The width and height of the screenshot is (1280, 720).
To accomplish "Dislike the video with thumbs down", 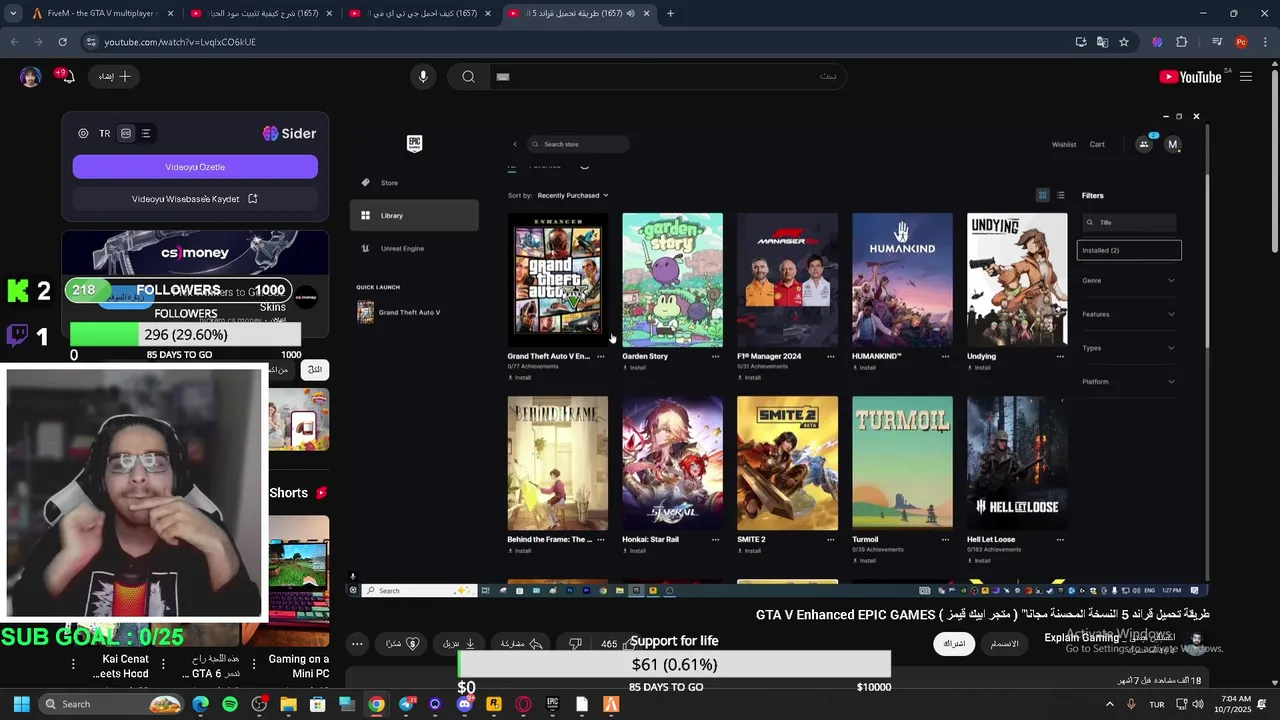I will pyautogui.click(x=575, y=644).
